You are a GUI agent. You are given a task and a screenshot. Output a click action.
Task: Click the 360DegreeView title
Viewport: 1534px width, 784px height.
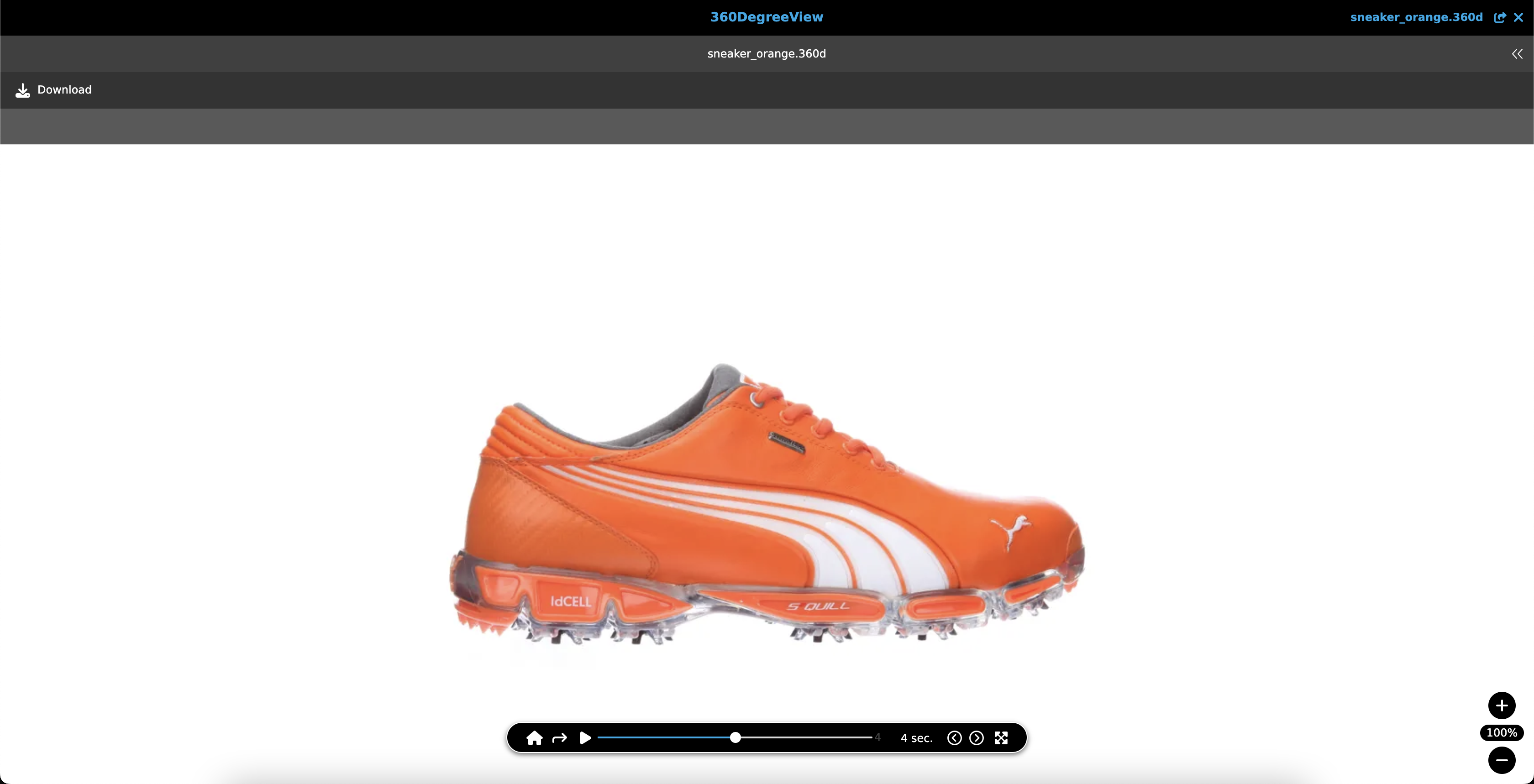point(767,17)
